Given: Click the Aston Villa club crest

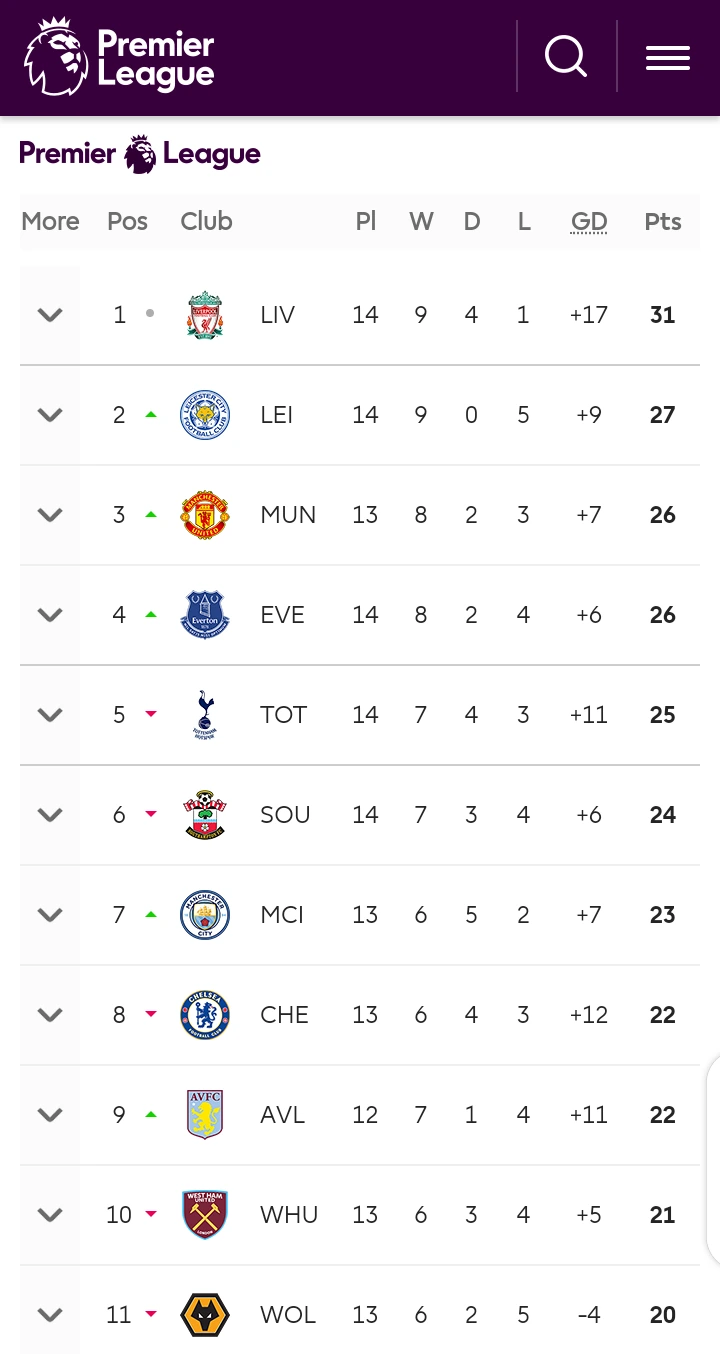Looking at the screenshot, I should click(x=205, y=1115).
